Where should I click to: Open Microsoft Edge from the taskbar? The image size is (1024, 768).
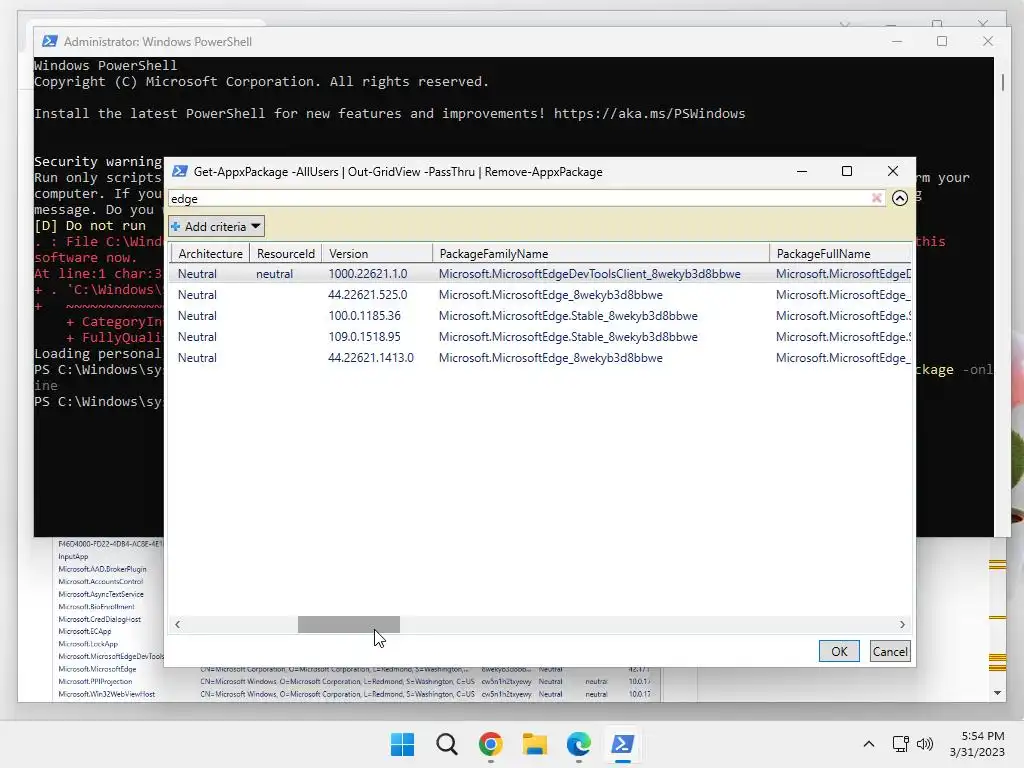click(x=579, y=744)
